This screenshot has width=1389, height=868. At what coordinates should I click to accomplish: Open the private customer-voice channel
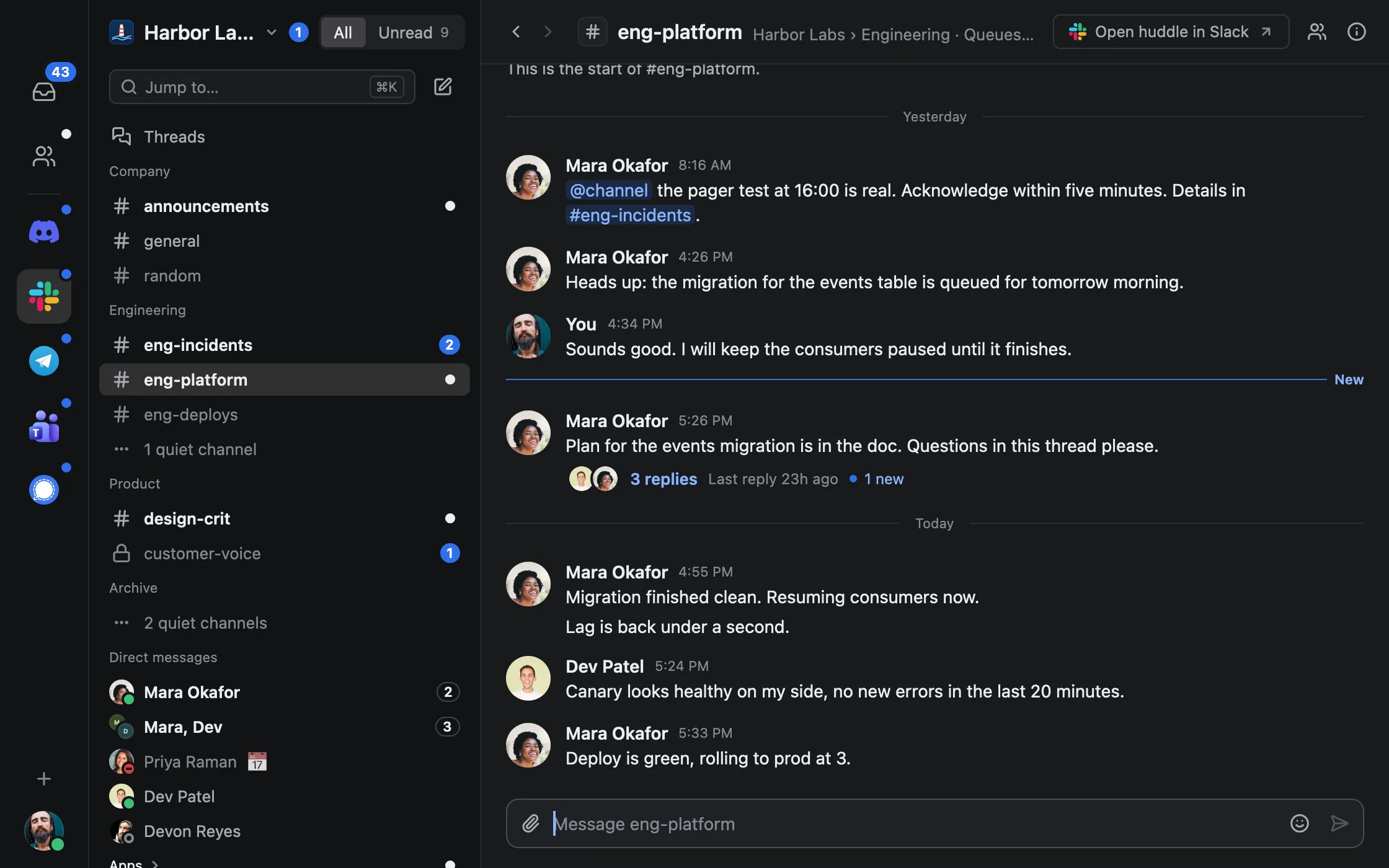285,553
